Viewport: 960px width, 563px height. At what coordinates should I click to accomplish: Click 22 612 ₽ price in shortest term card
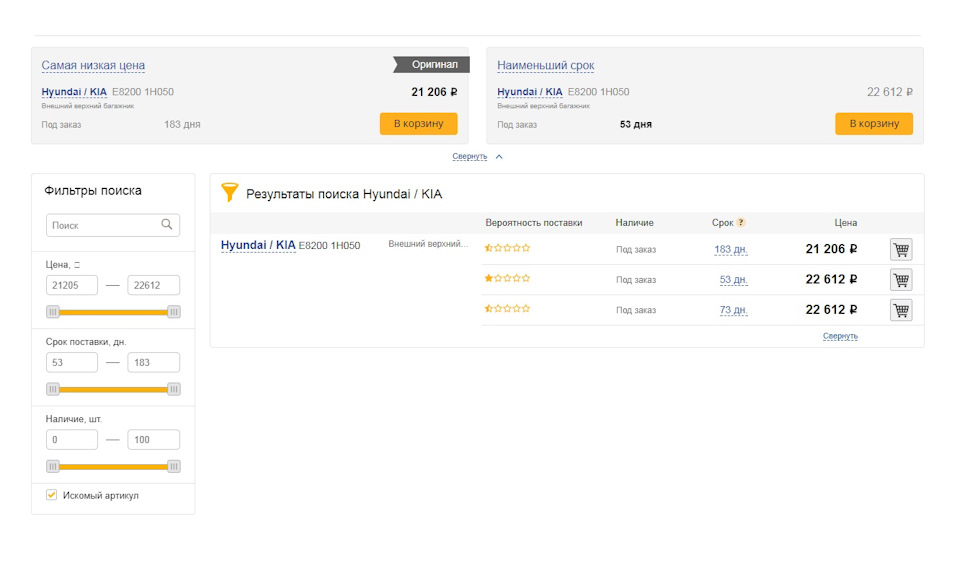890,92
